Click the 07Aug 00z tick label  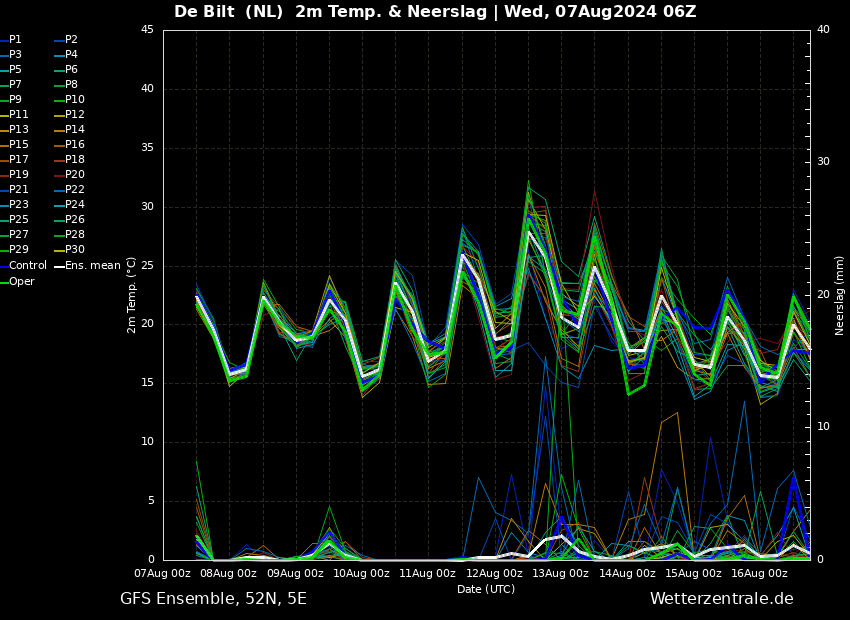[x=163, y=573]
